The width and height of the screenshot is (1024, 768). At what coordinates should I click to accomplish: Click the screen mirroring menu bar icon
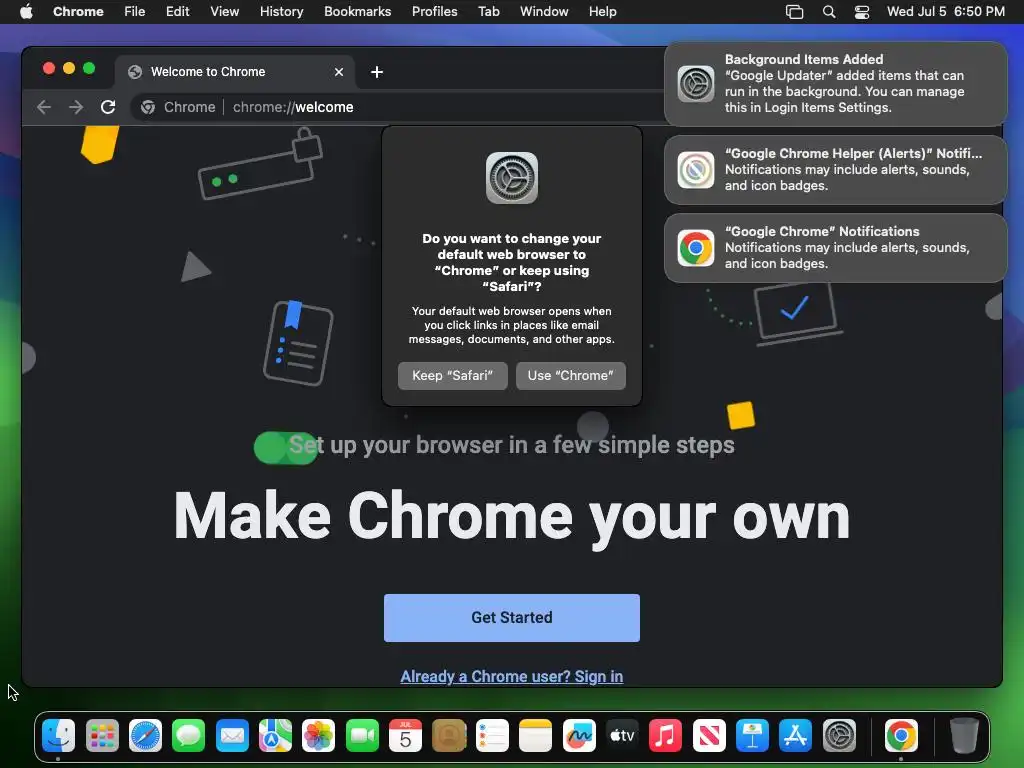(794, 12)
